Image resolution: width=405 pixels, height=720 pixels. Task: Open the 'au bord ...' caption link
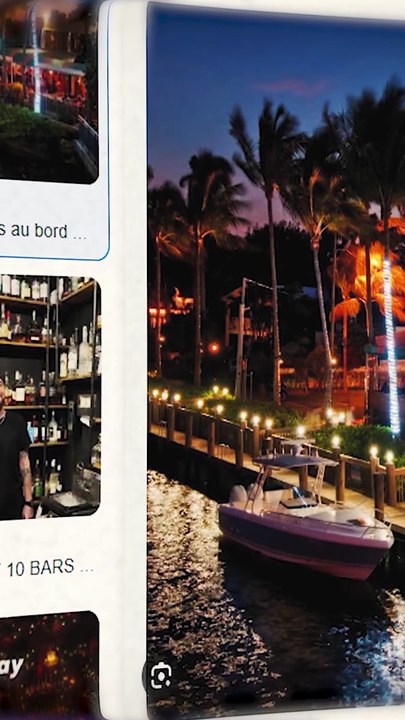43,231
